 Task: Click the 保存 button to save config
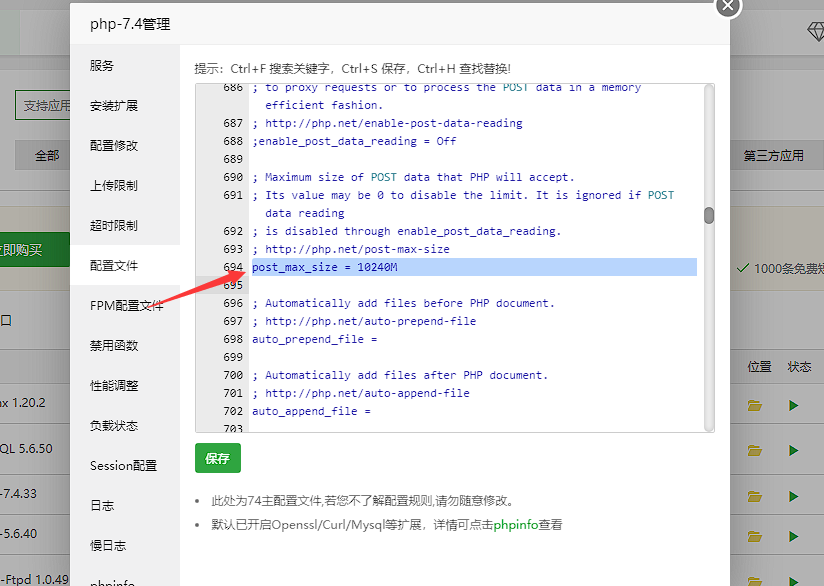pos(217,458)
